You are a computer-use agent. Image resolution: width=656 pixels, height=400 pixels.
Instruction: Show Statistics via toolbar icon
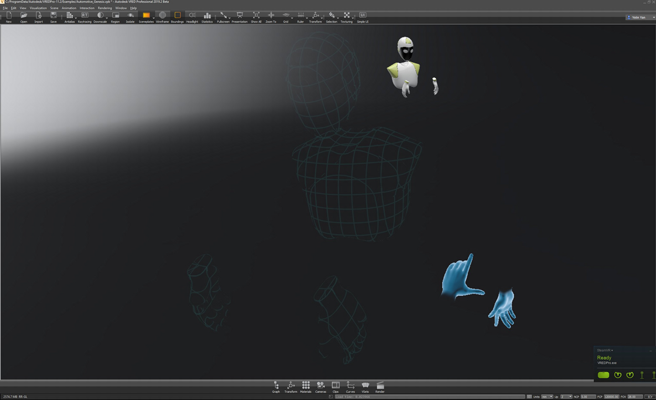[207, 17]
